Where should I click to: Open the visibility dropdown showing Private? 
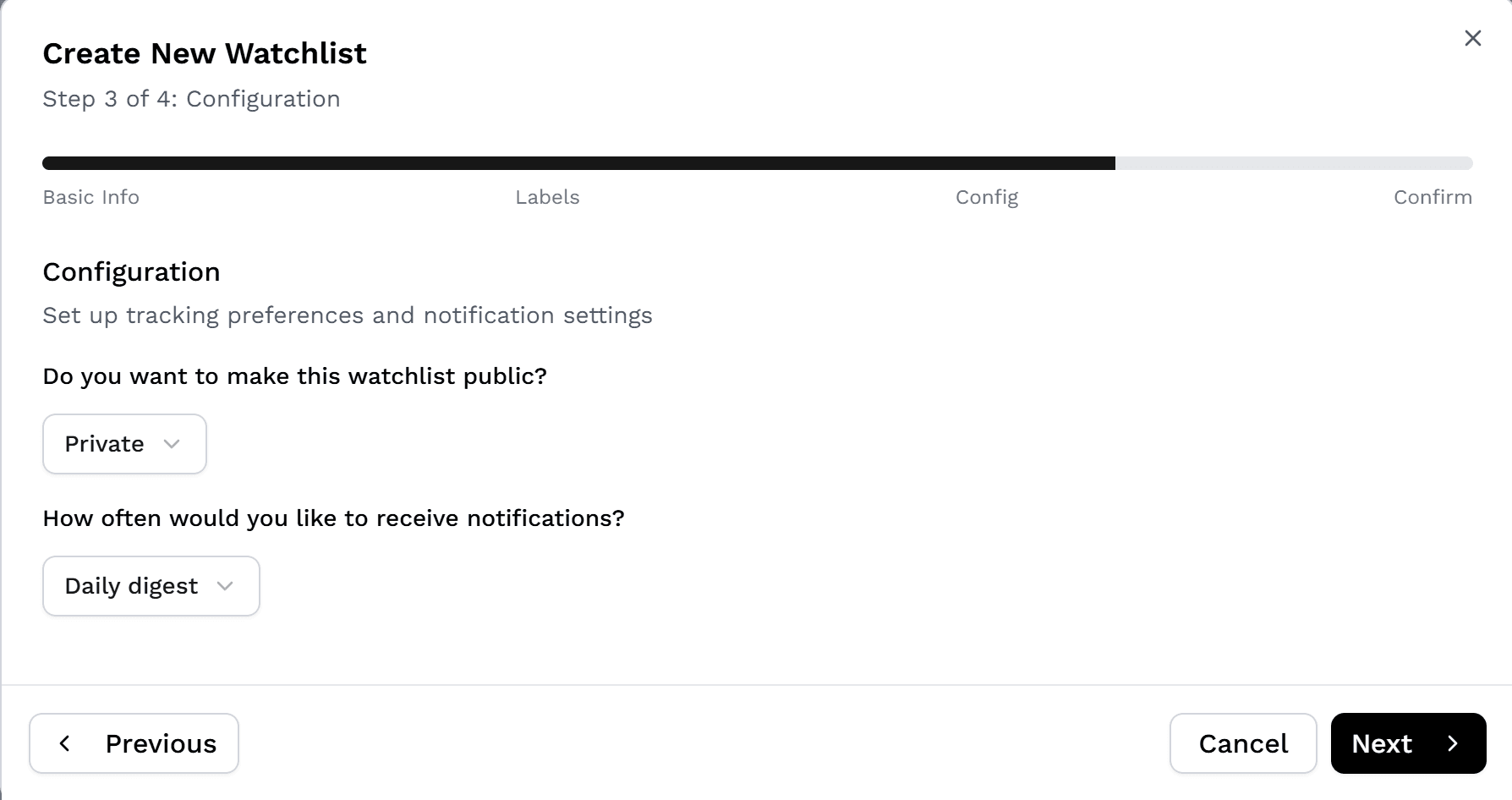tap(123, 444)
